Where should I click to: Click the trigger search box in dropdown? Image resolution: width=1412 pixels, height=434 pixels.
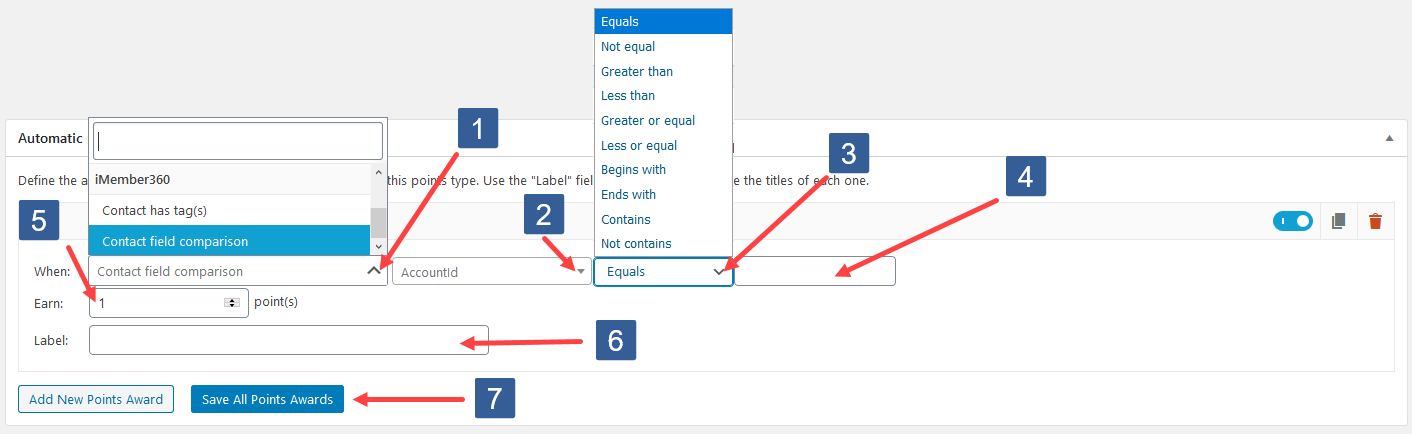coord(238,141)
